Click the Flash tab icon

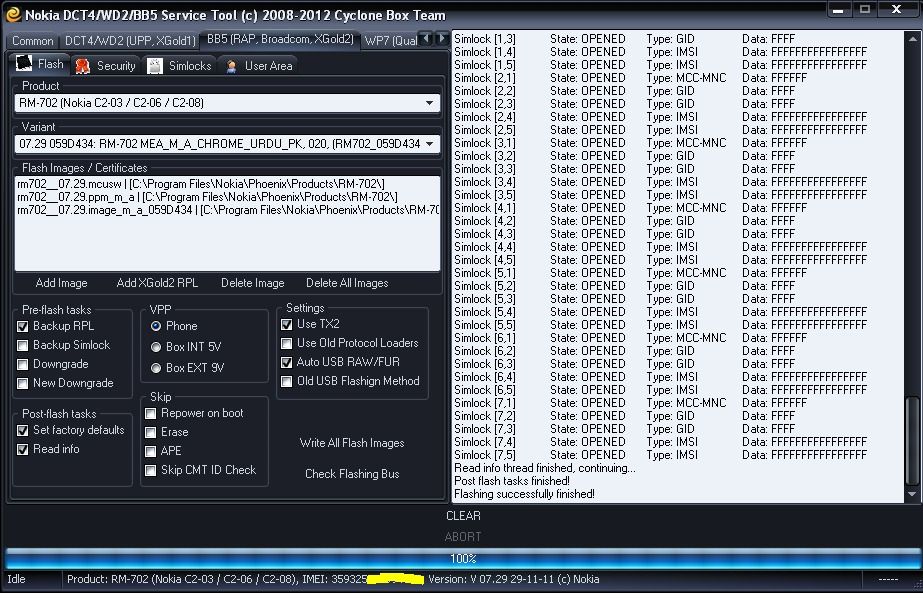[24, 64]
